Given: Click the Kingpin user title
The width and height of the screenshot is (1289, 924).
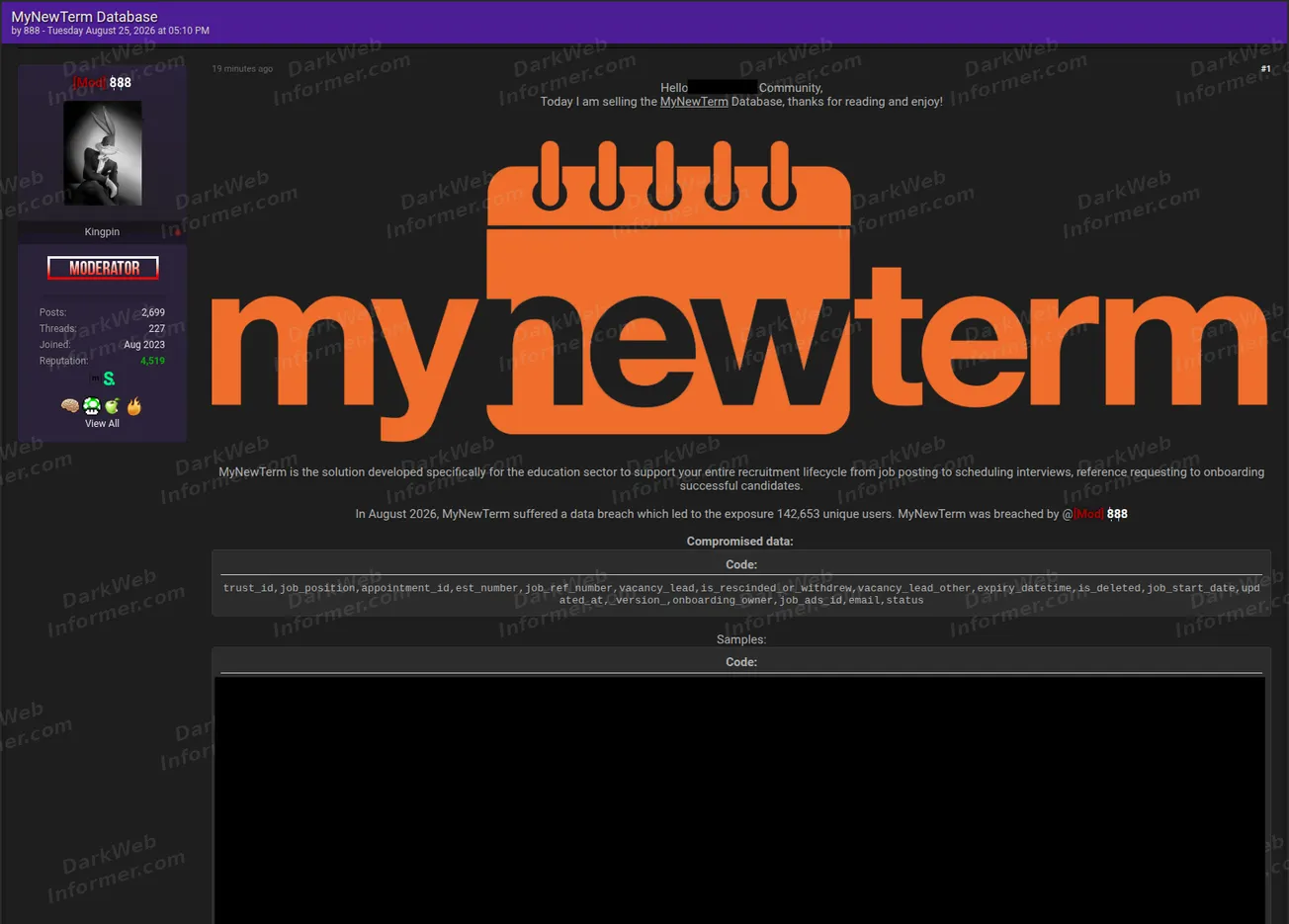Looking at the screenshot, I should tap(102, 232).
